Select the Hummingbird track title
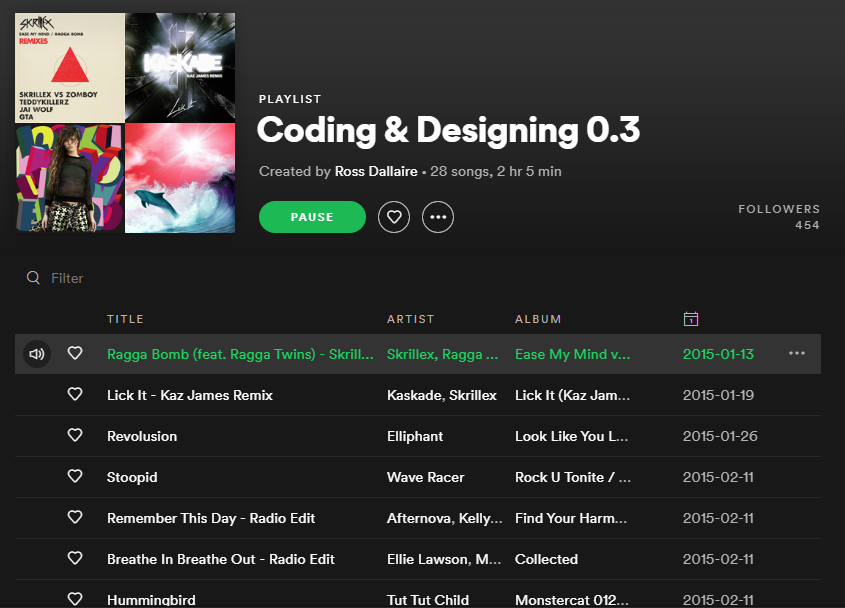 [151, 600]
